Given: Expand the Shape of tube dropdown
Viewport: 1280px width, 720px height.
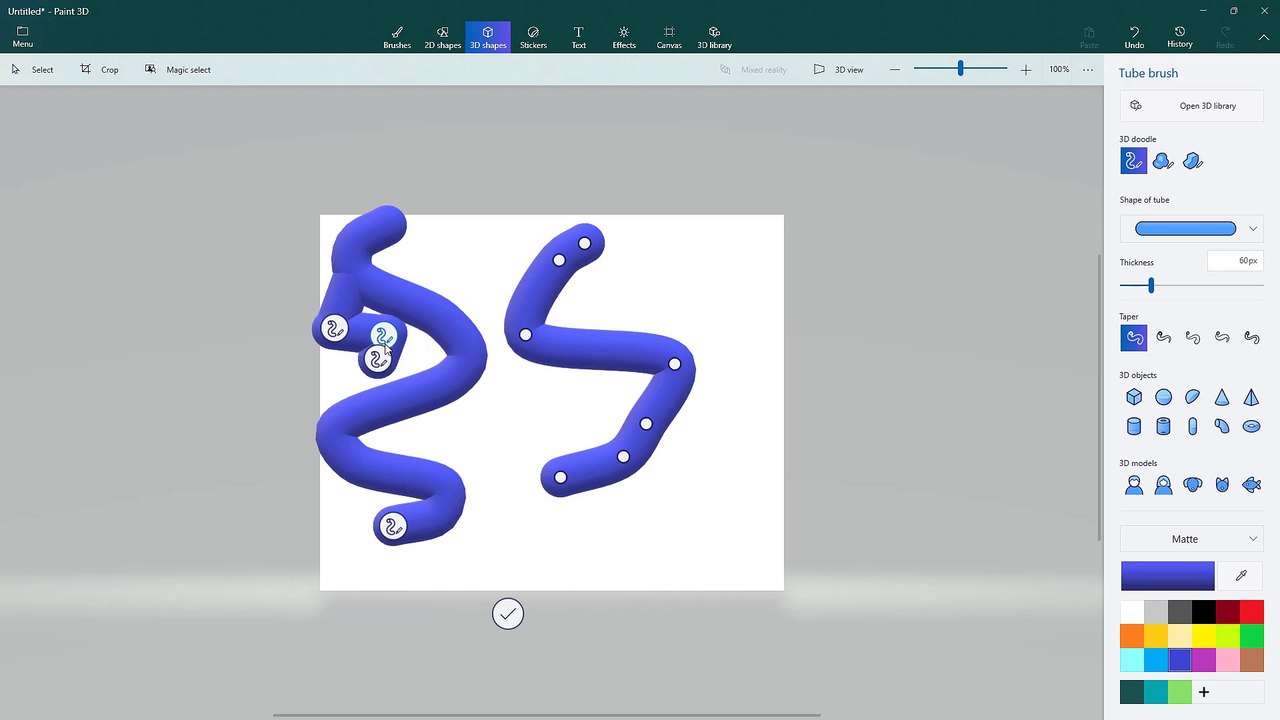Looking at the screenshot, I should pos(1192,229).
